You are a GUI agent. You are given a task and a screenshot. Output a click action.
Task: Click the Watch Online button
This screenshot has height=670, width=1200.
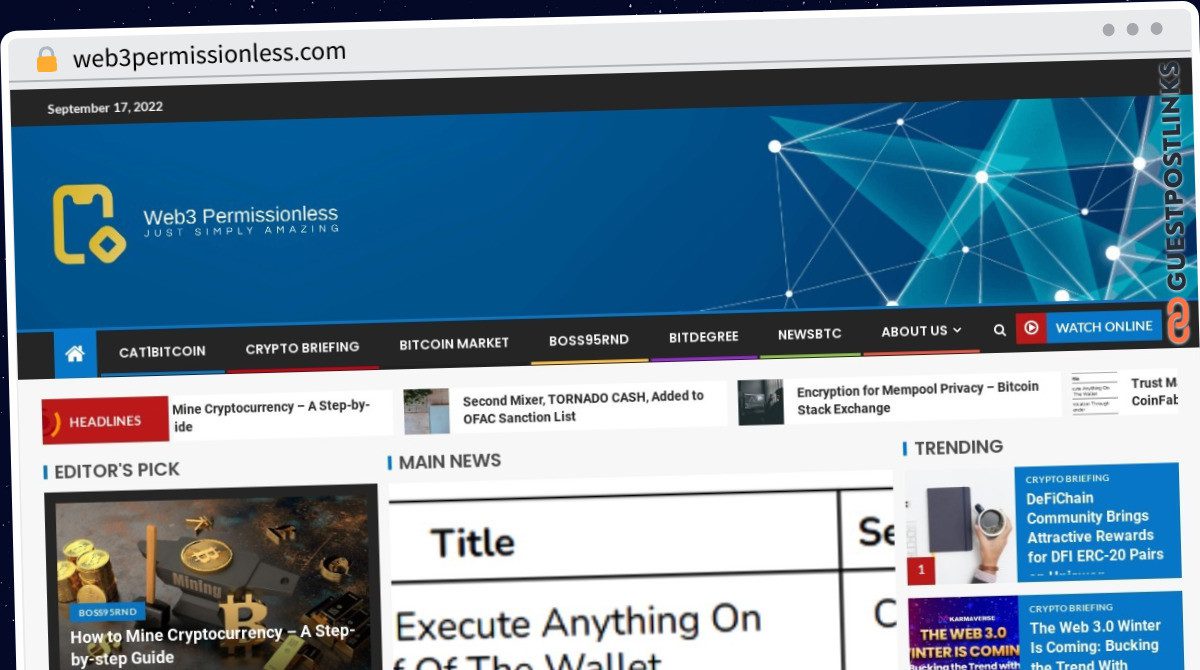click(x=1089, y=327)
